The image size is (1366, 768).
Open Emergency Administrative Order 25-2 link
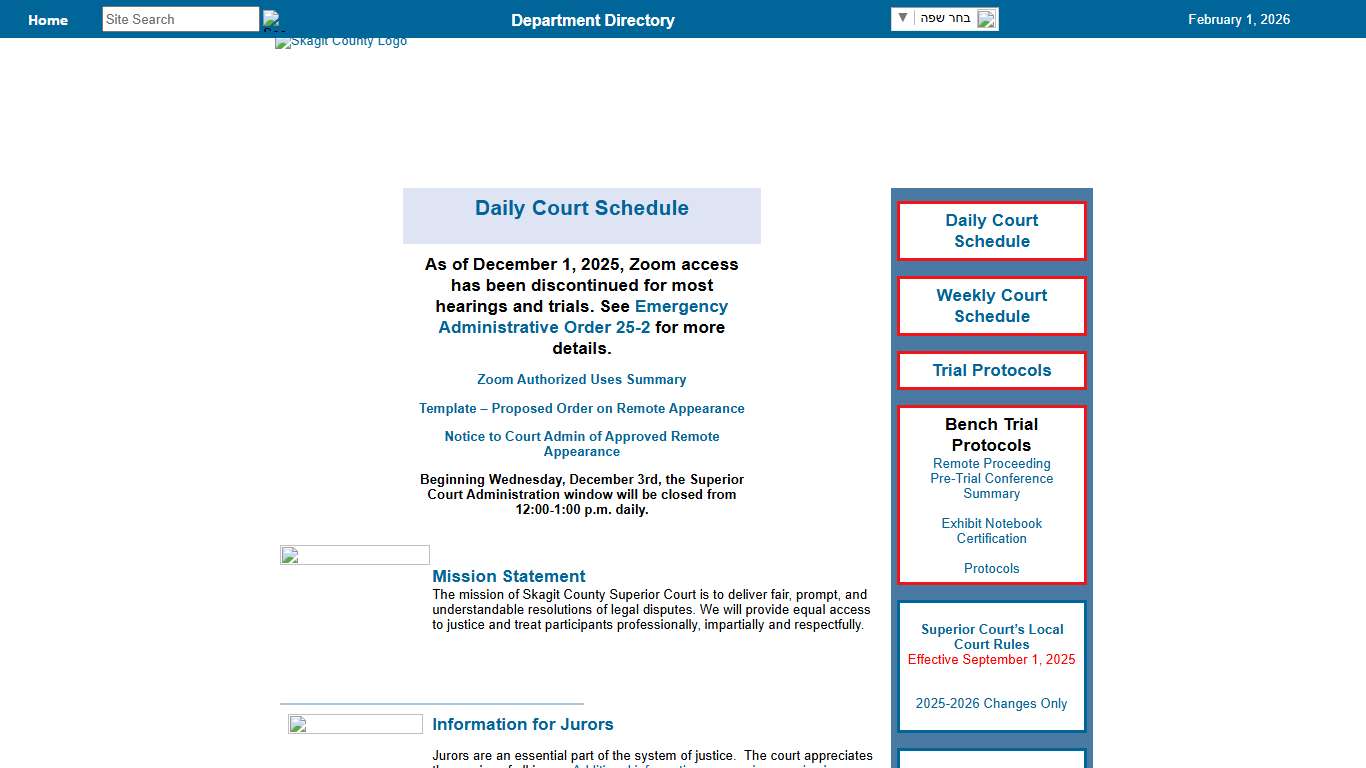coord(583,317)
